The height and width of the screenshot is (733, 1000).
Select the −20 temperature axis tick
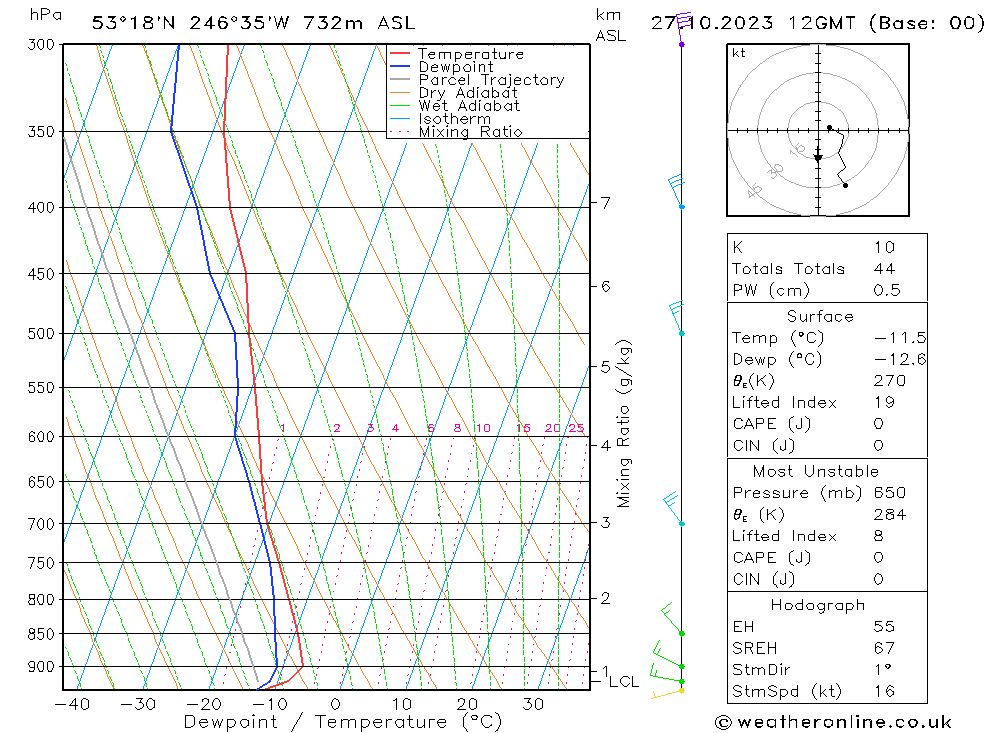(x=203, y=704)
